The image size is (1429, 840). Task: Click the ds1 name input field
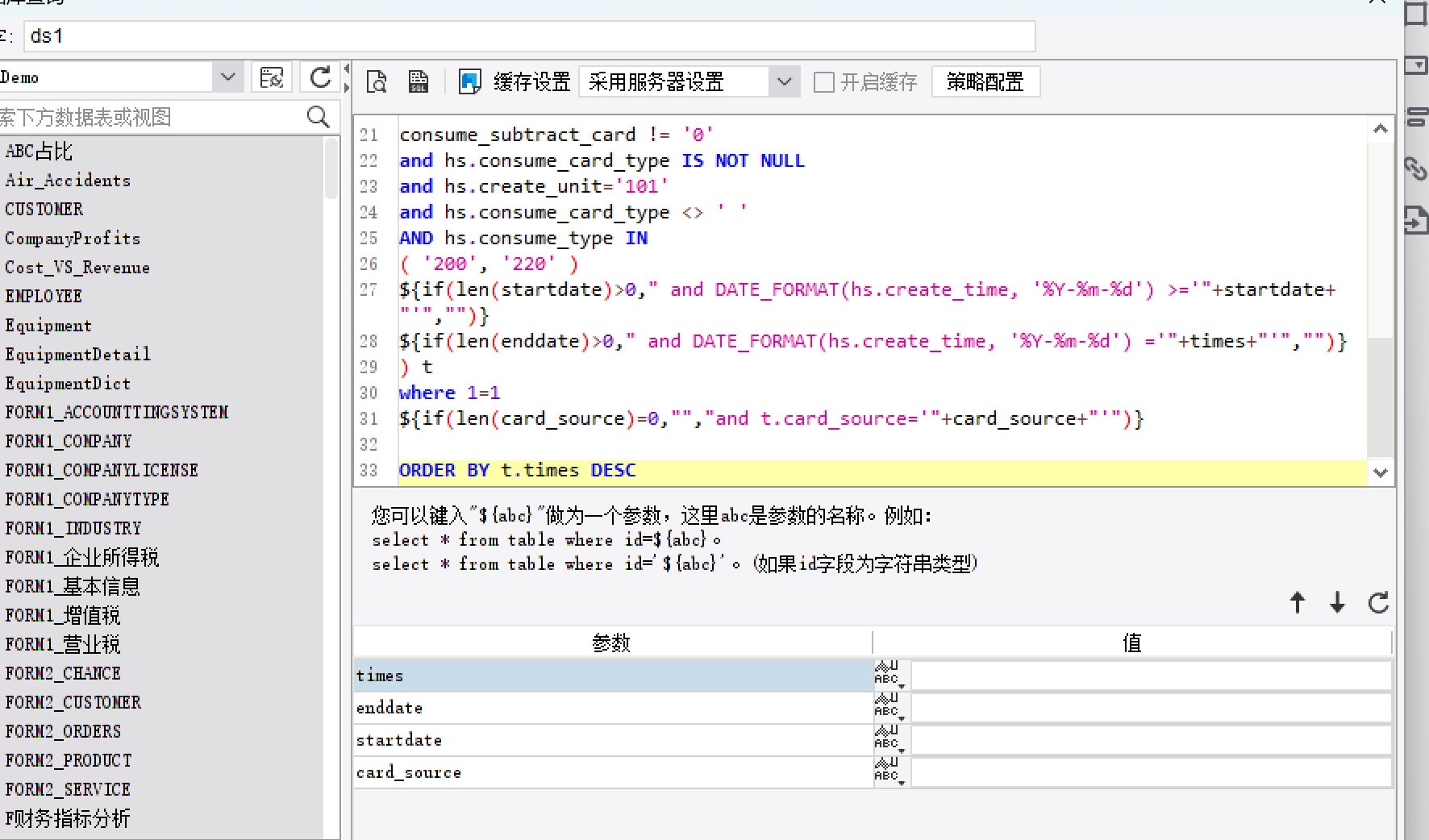(x=530, y=36)
